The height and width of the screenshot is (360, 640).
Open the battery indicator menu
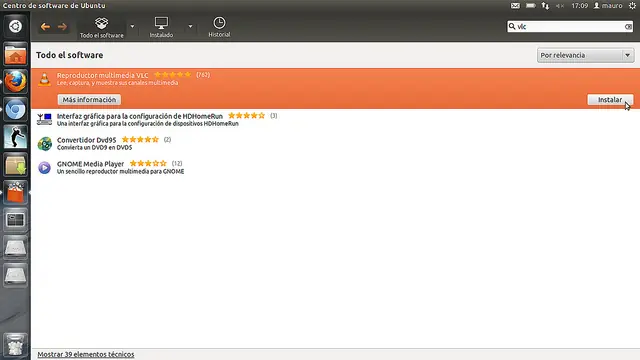click(x=531, y=6)
